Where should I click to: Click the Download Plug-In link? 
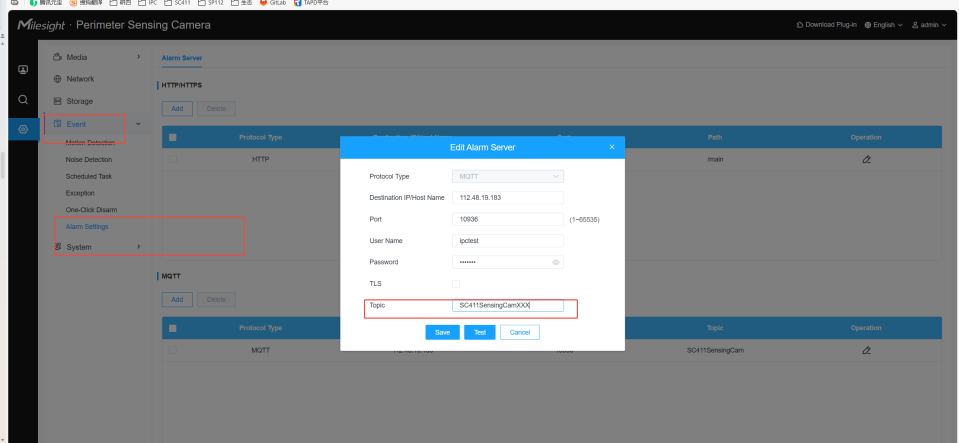tap(831, 25)
